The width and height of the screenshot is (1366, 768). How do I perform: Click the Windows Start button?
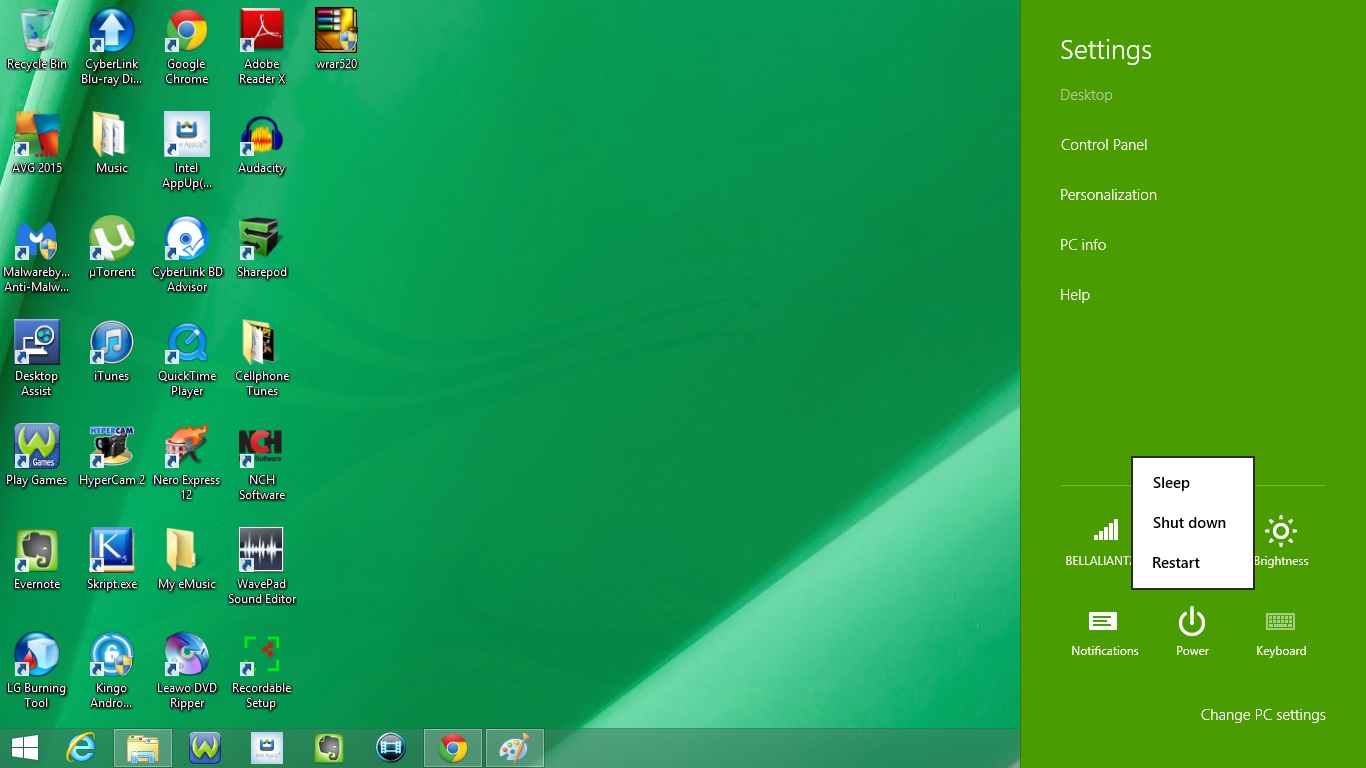pyautogui.click(x=24, y=748)
